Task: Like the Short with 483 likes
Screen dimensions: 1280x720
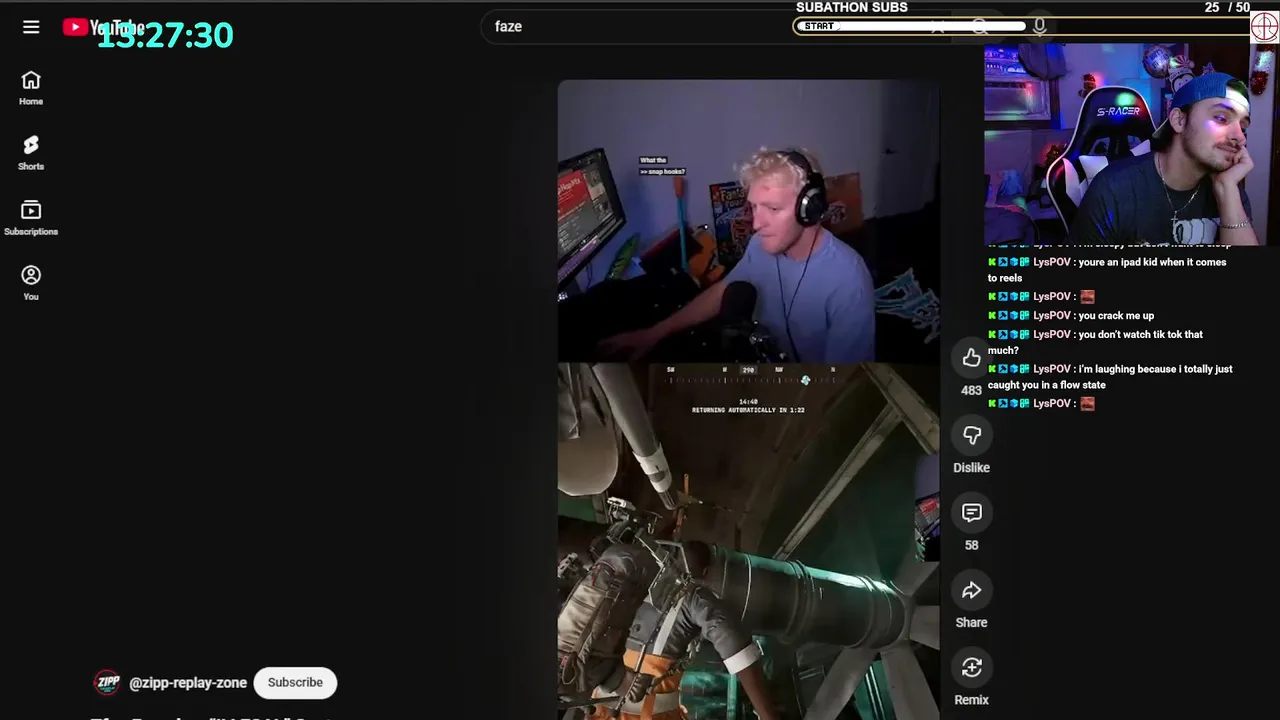Action: pyautogui.click(x=971, y=358)
